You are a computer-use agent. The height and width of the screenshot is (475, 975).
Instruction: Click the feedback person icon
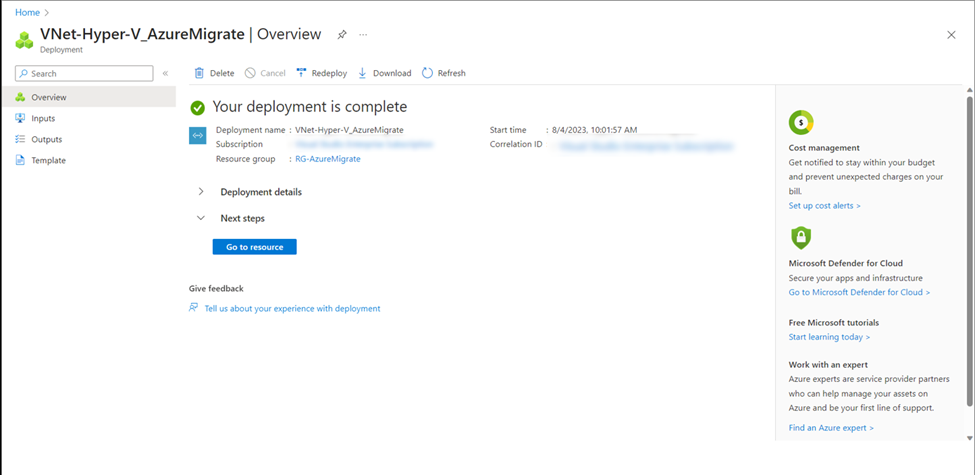point(193,308)
